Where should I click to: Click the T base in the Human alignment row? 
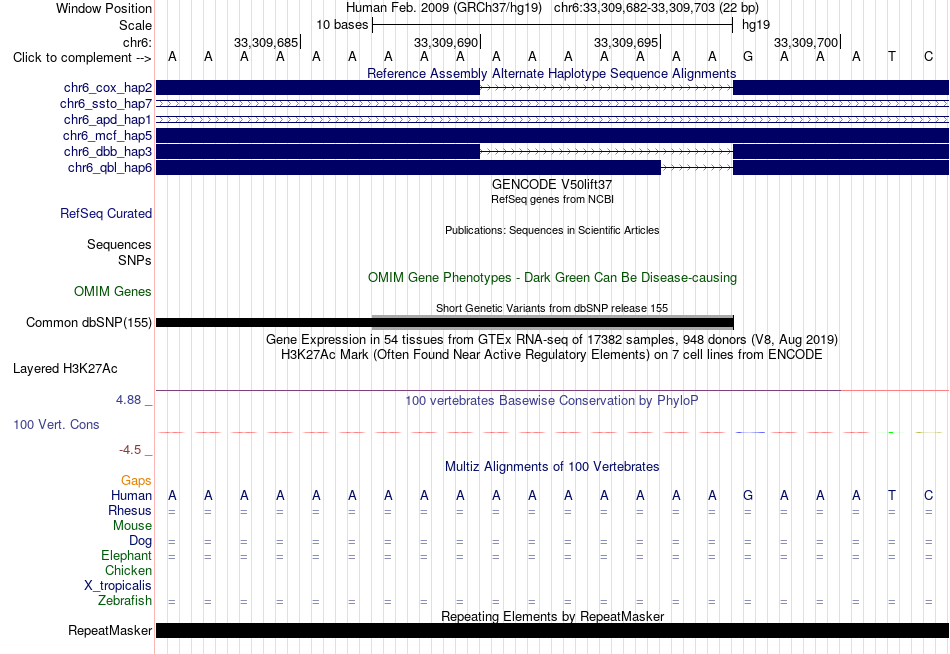891,496
